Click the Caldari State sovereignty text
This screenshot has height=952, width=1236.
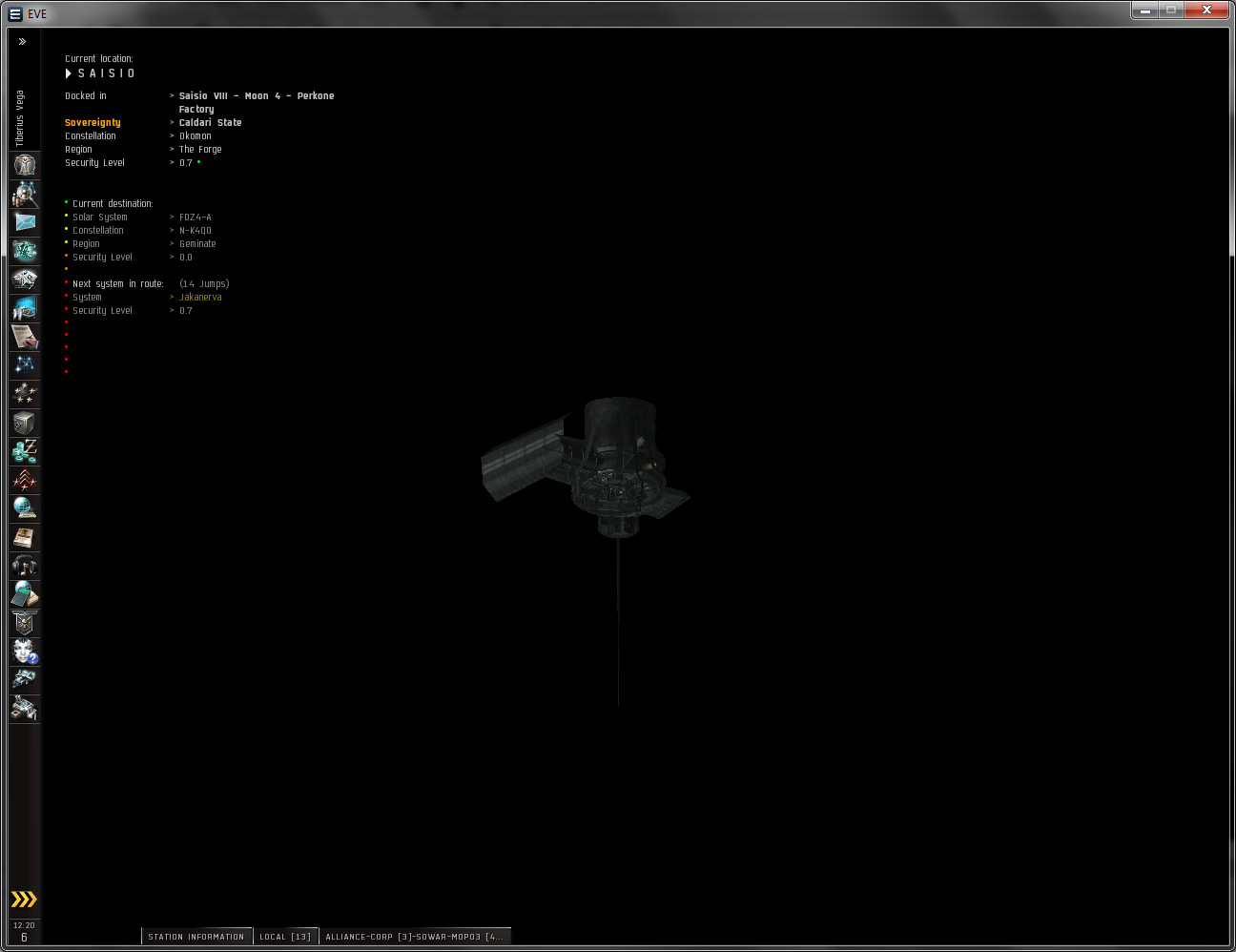(x=211, y=123)
